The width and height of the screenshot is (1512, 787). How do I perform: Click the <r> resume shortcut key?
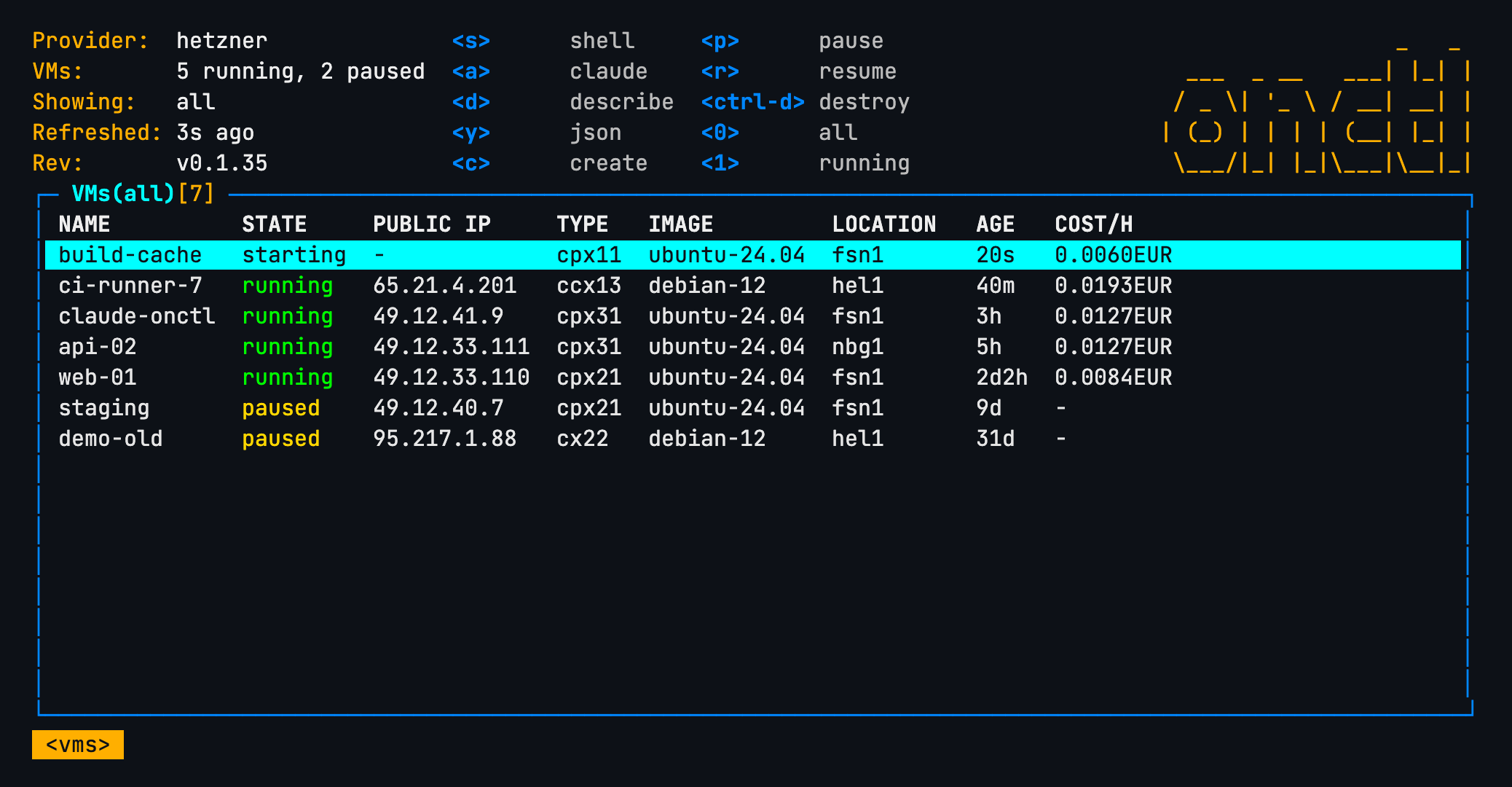720,71
